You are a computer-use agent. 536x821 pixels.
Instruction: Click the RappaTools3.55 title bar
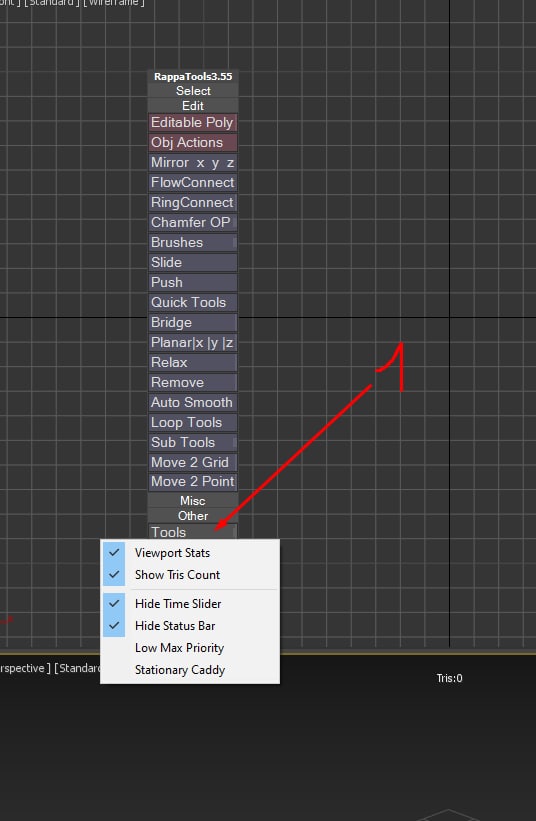(x=193, y=76)
